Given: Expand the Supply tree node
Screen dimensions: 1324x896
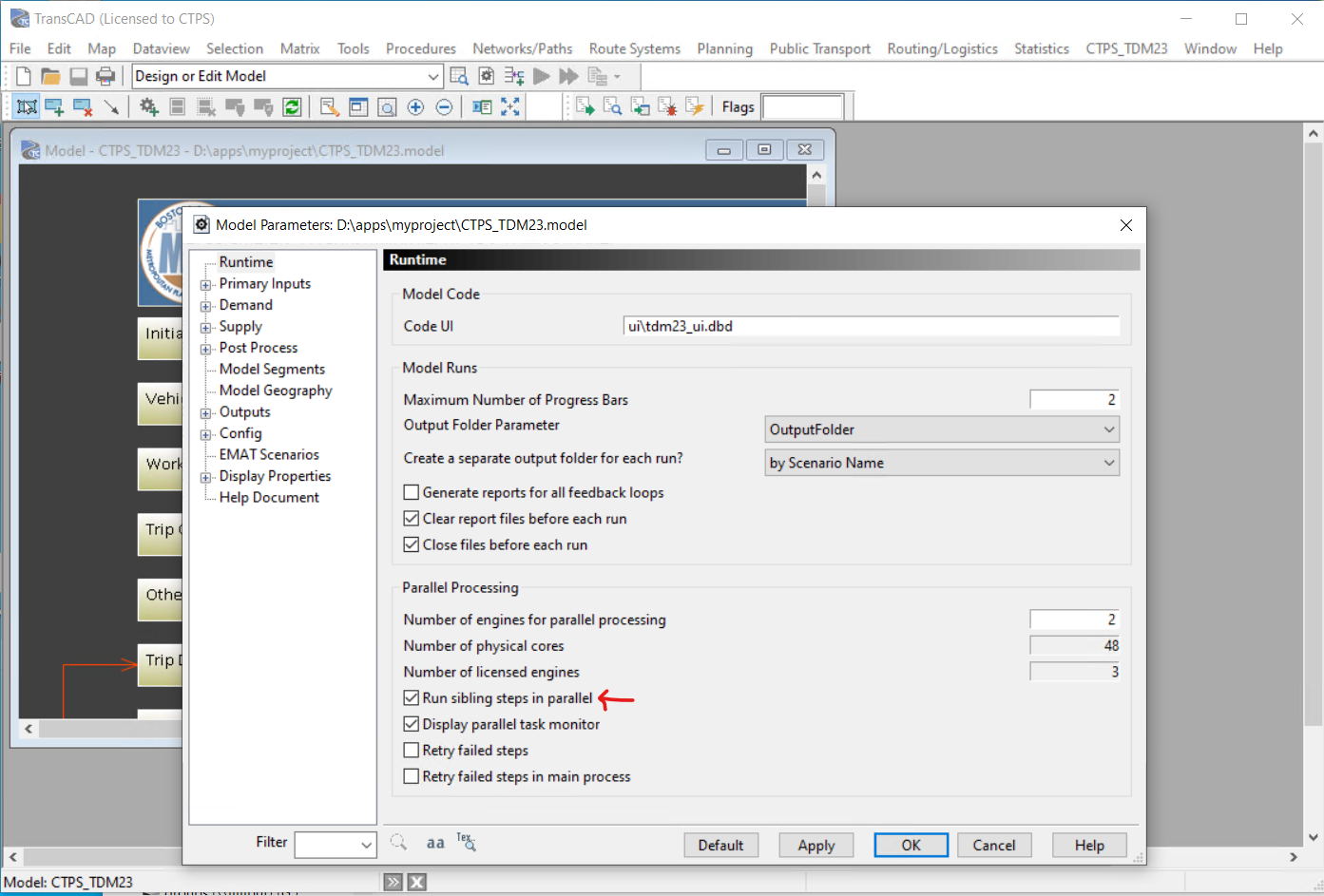Looking at the screenshot, I should coord(205,328).
